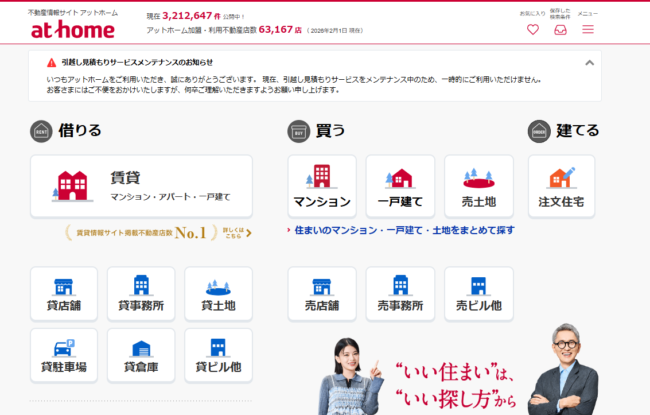
Task: Click the 引越し見積もりサービスメンテナンスのお知らせ heading
Action: (x=137, y=63)
